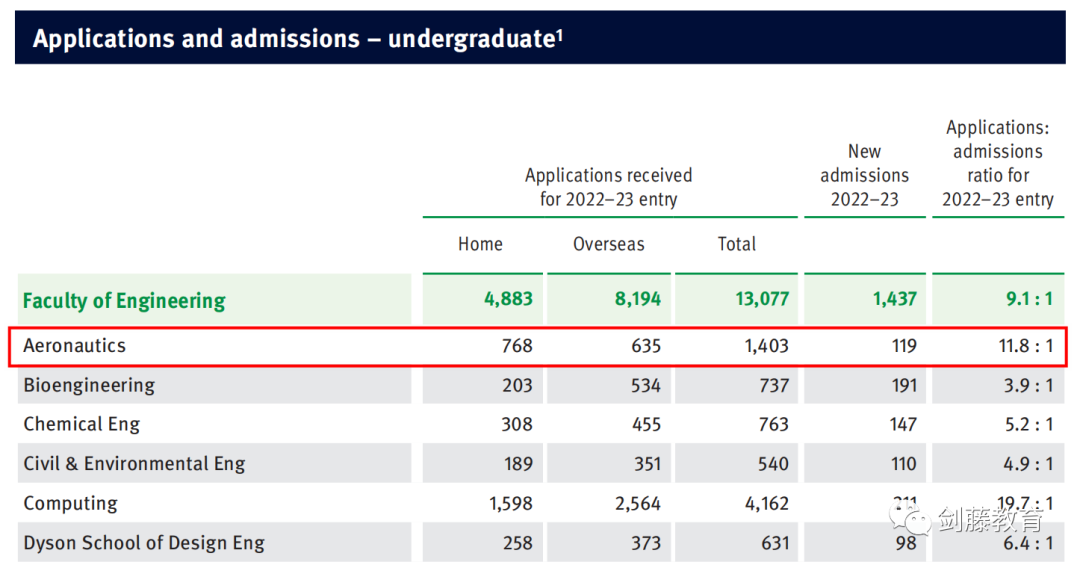
Task: Select the Faculty of Engineering row label
Action: point(124,300)
